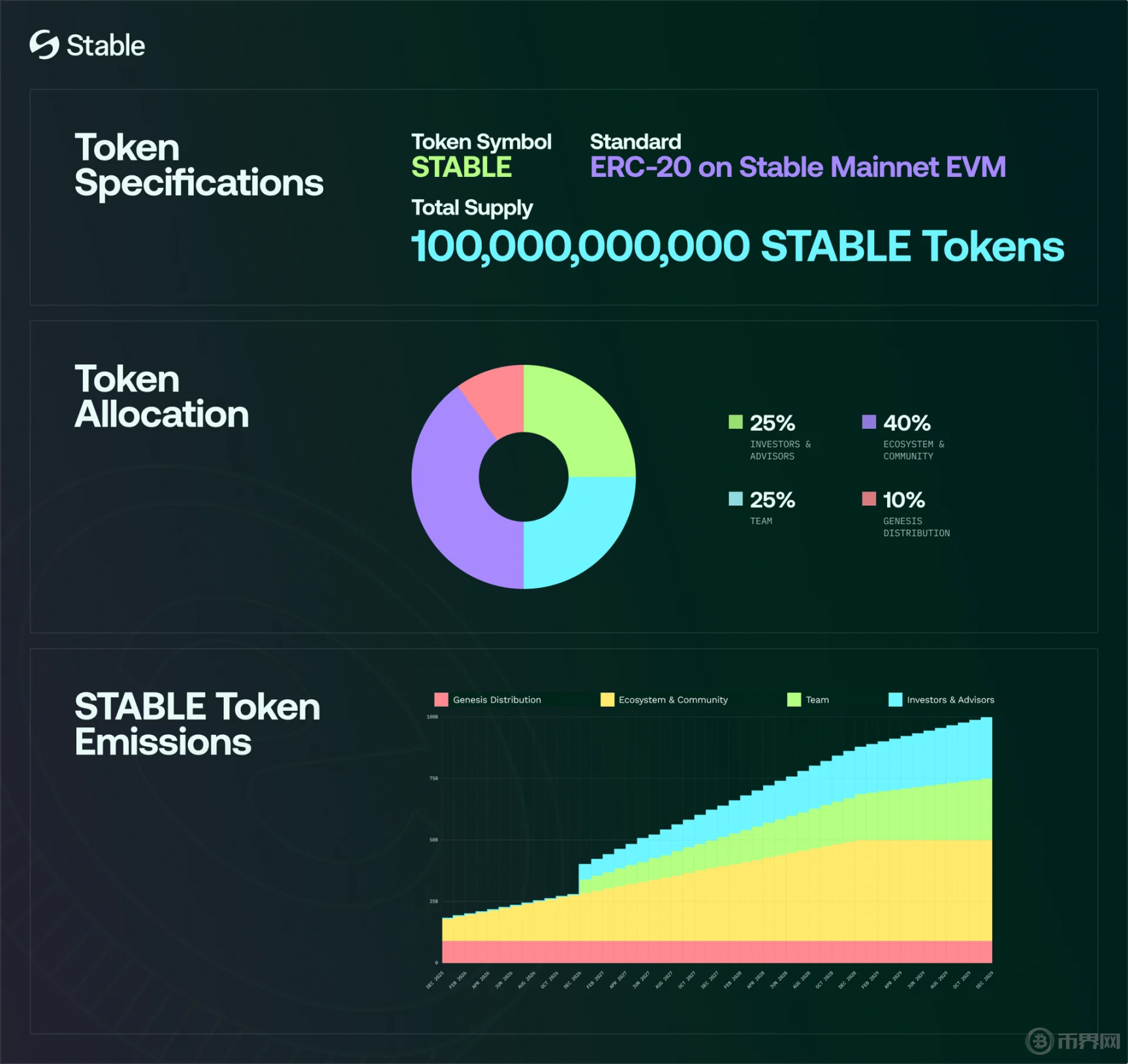Click the green STABLE token symbol text

[x=462, y=168]
